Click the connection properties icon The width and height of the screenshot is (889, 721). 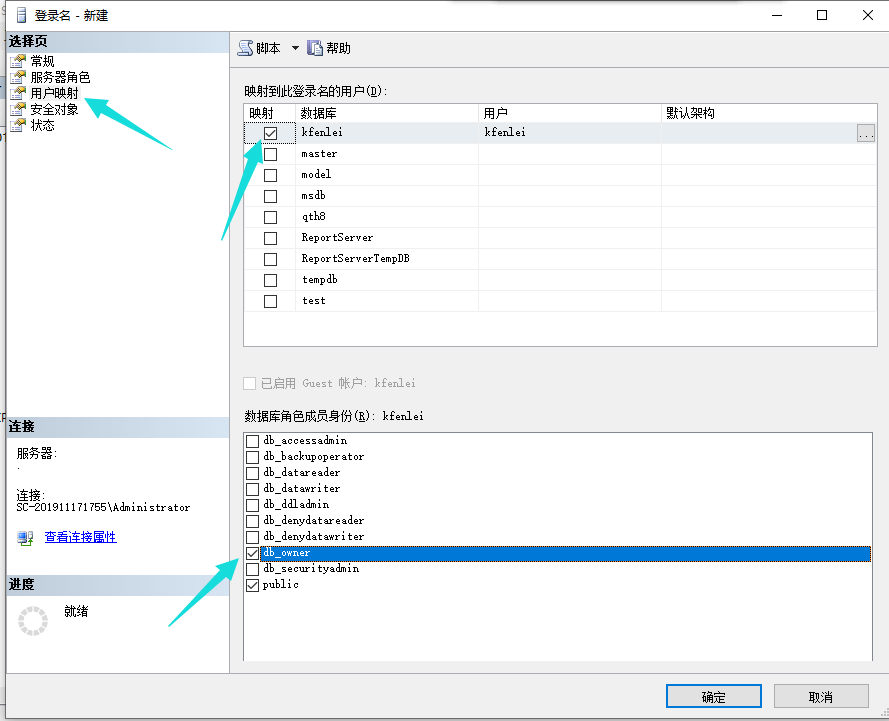26,538
